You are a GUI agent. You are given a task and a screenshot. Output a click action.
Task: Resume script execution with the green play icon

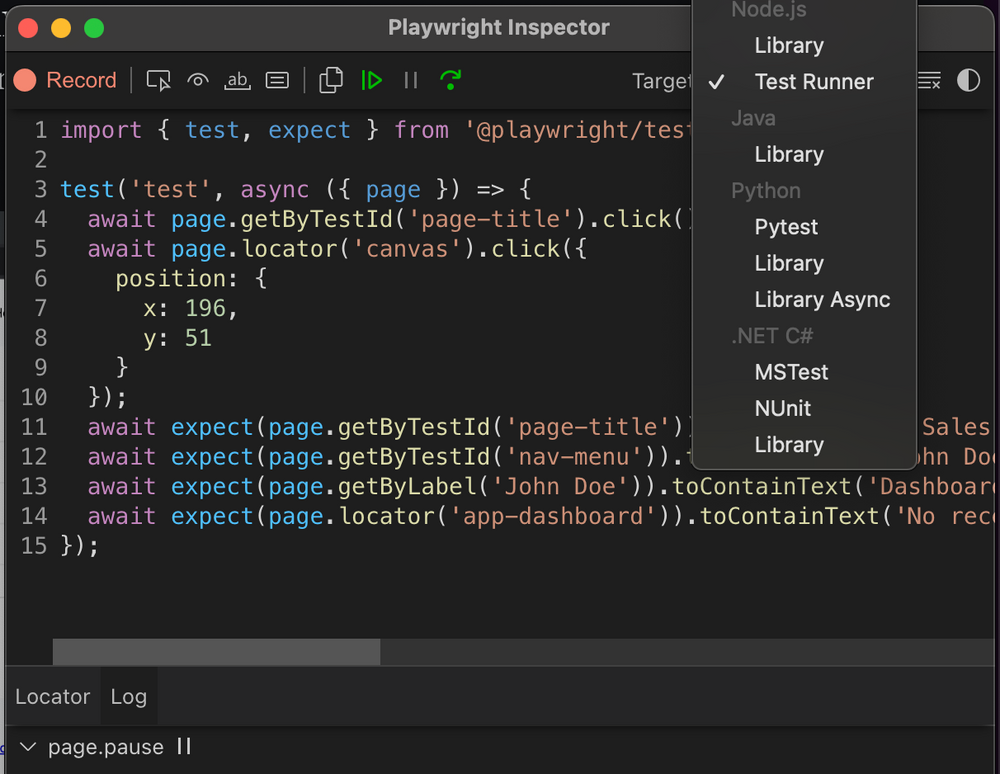pos(371,80)
